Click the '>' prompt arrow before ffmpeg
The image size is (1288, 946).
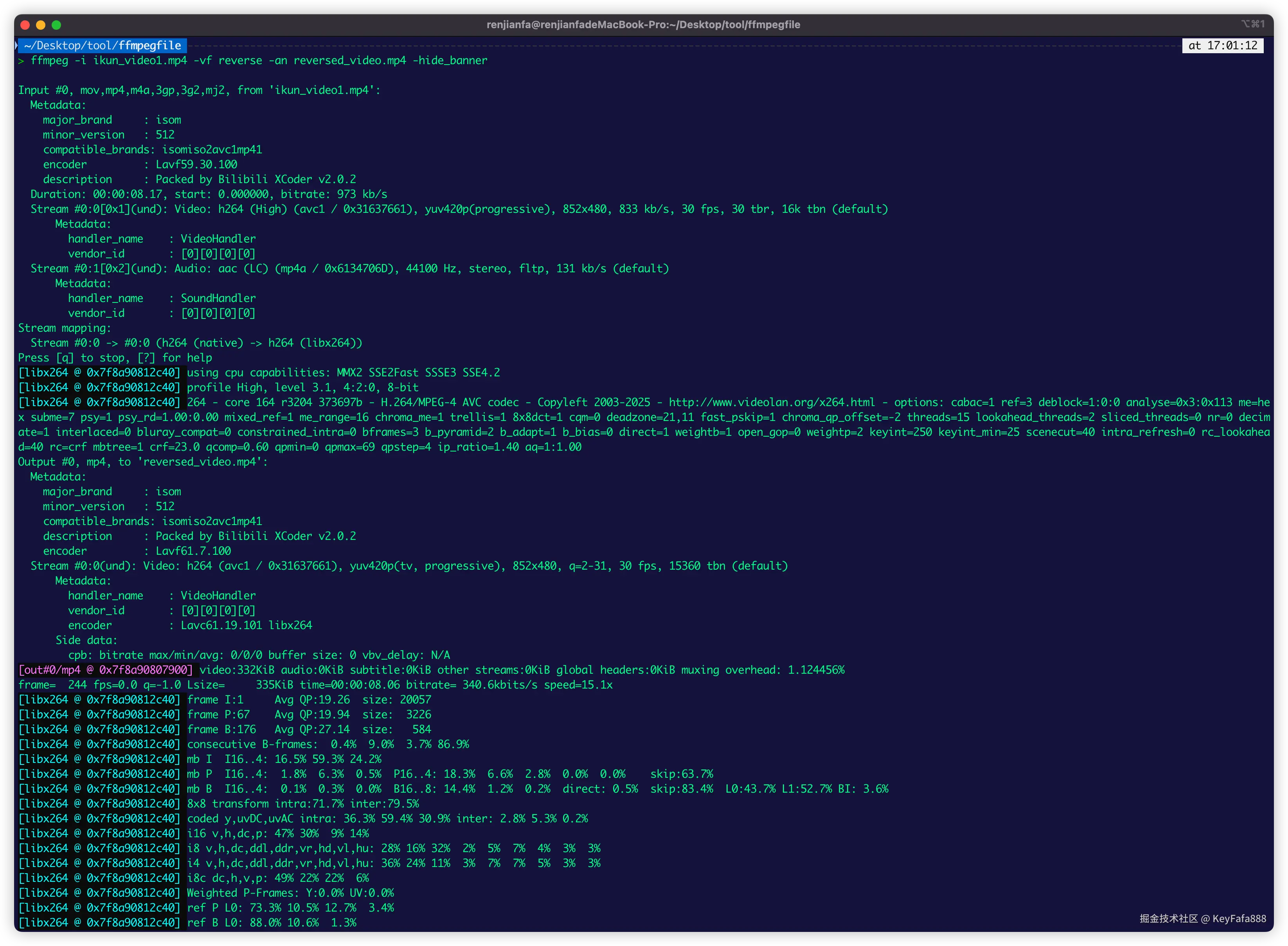coord(21,61)
